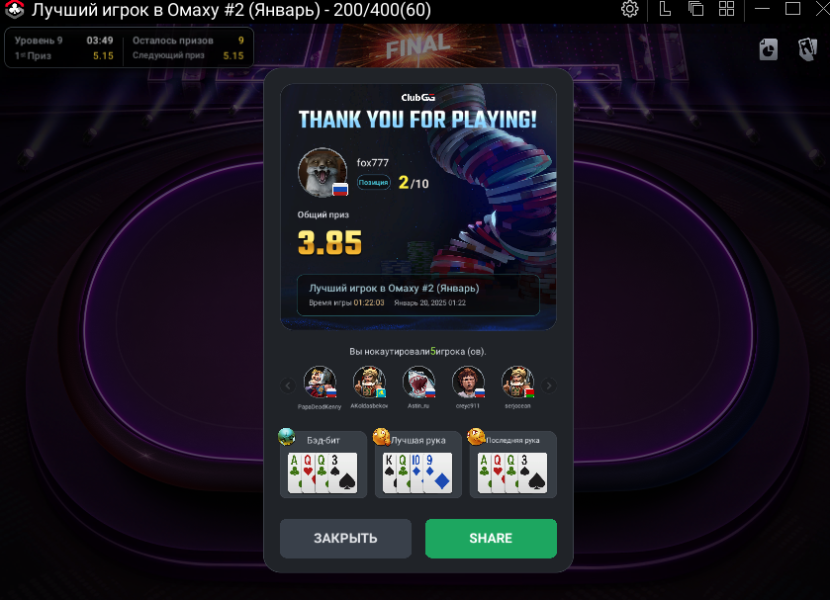Click the ClubGG app logo in title bar
This screenshot has height=600, width=830.
click(x=14, y=10)
